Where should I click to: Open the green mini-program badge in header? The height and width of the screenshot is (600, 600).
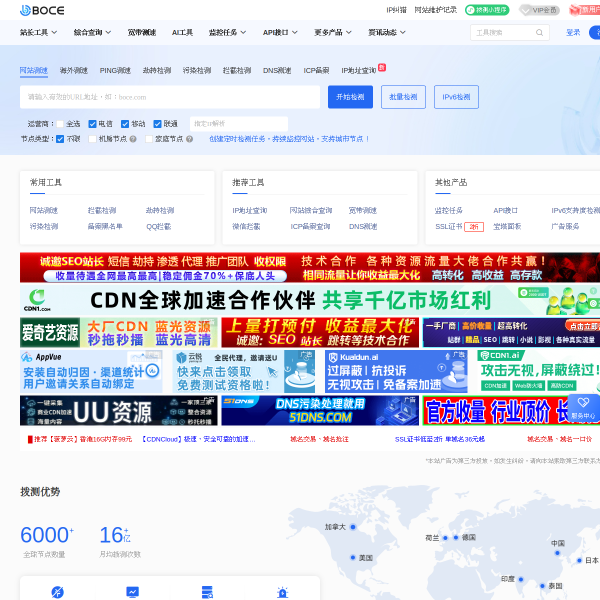487,10
